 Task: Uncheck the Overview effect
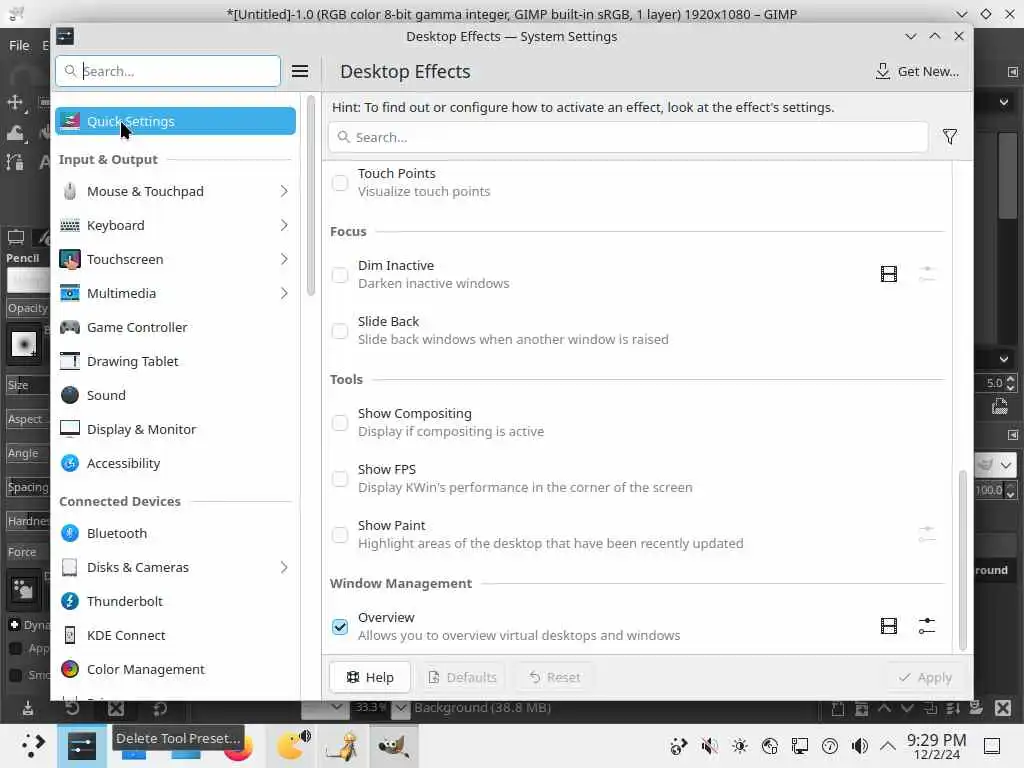[x=340, y=627]
